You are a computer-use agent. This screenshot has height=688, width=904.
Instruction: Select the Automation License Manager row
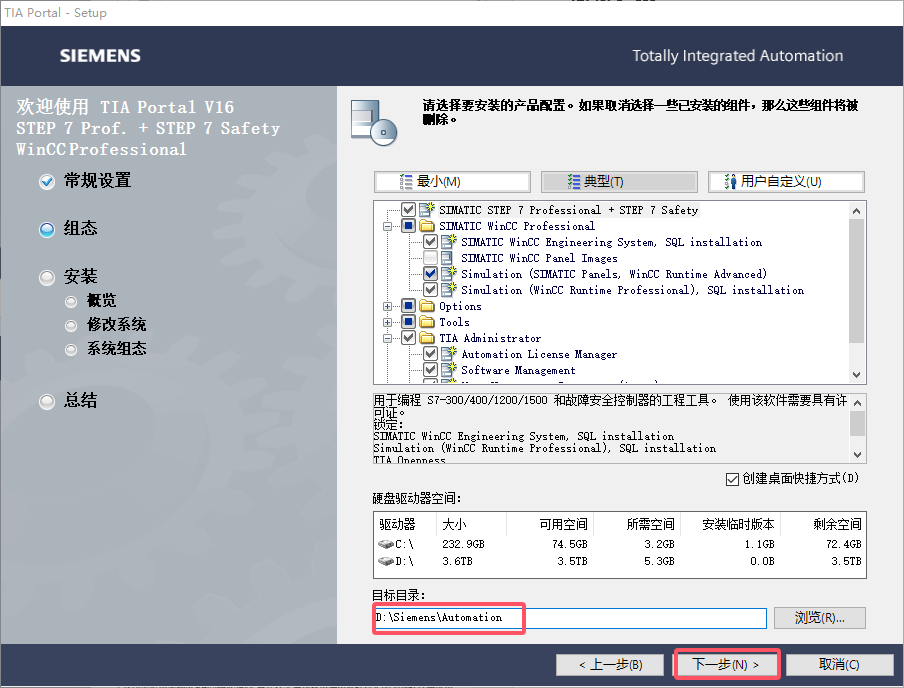(539, 354)
